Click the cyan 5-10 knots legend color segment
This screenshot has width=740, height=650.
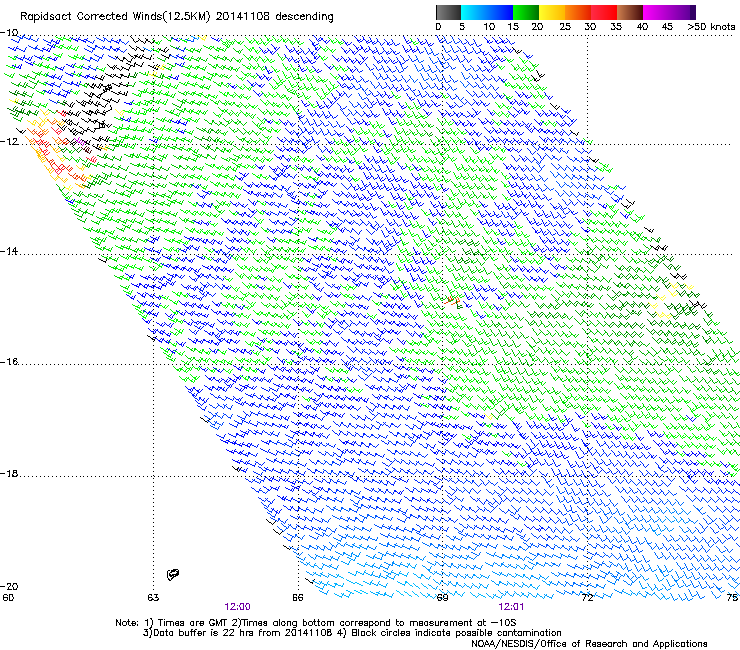(x=474, y=12)
